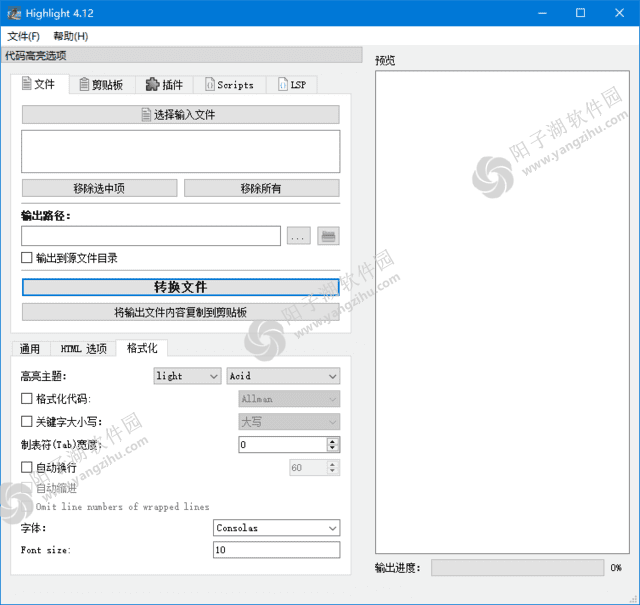Maximize the Highlight window
The height and width of the screenshot is (605, 640).
coord(580,13)
